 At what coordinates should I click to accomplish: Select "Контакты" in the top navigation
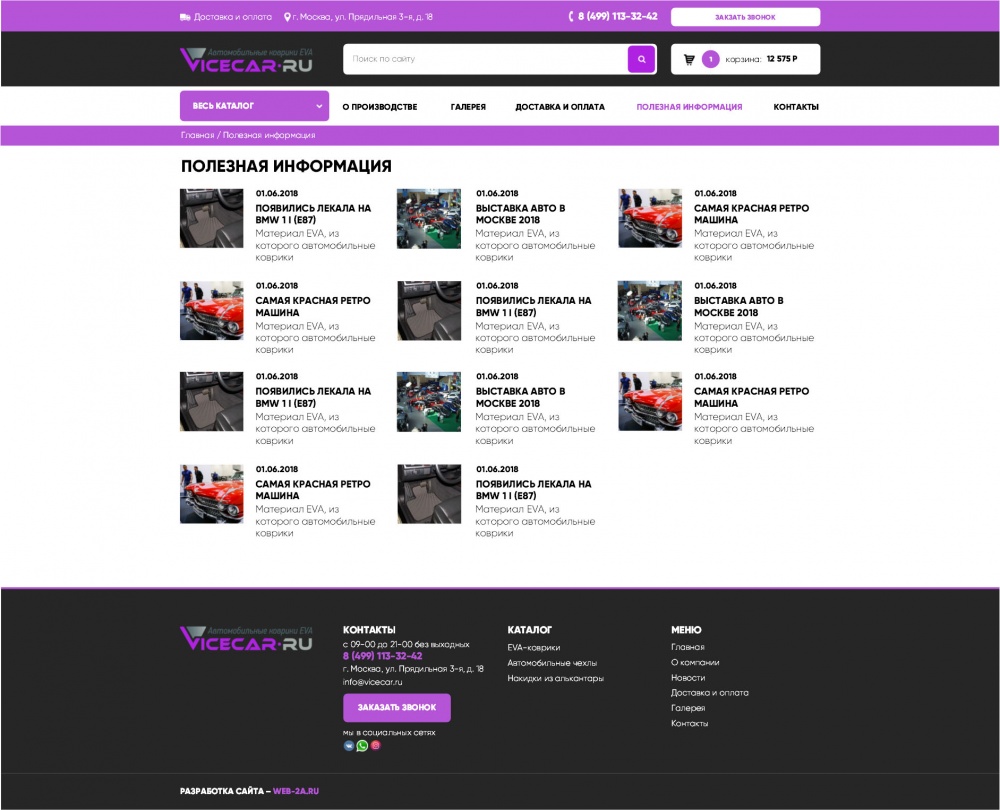(796, 107)
